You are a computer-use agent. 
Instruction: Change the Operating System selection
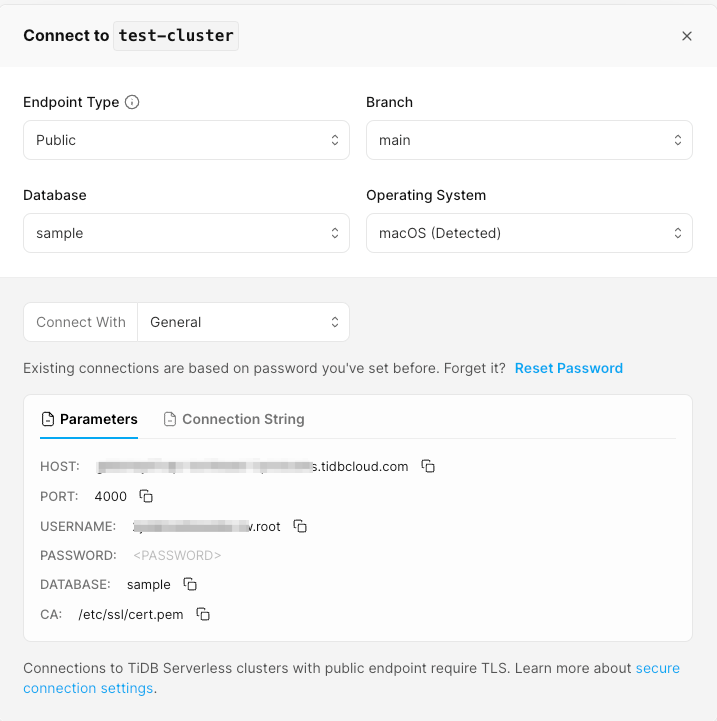(529, 233)
